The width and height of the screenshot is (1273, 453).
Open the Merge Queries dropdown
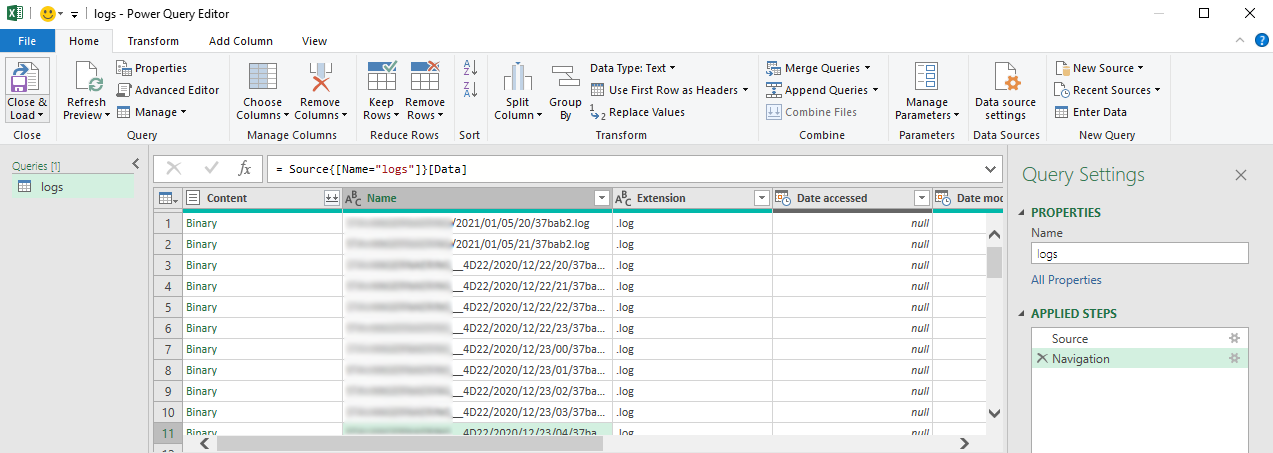click(818, 68)
